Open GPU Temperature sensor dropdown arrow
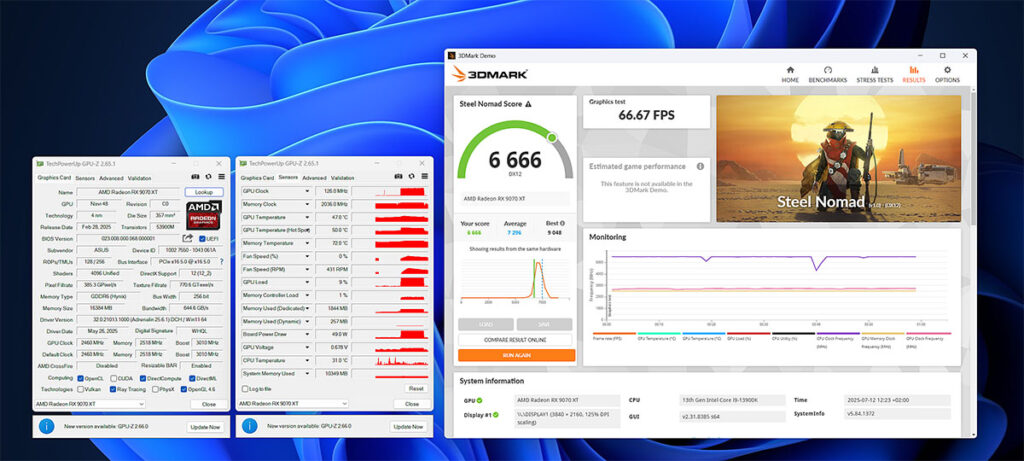The height and width of the screenshot is (461, 1024). [308, 217]
